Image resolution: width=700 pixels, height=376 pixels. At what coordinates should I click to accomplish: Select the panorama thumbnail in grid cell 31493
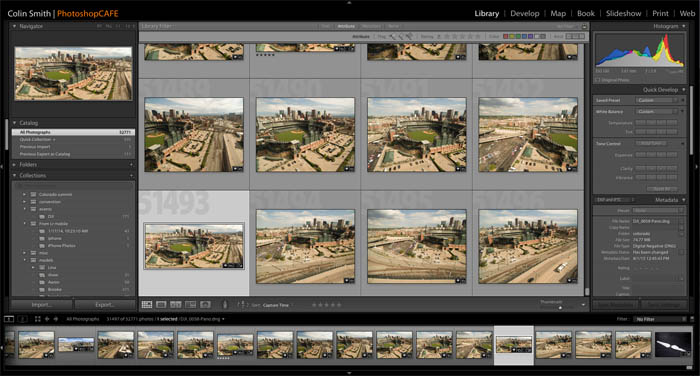click(x=194, y=246)
